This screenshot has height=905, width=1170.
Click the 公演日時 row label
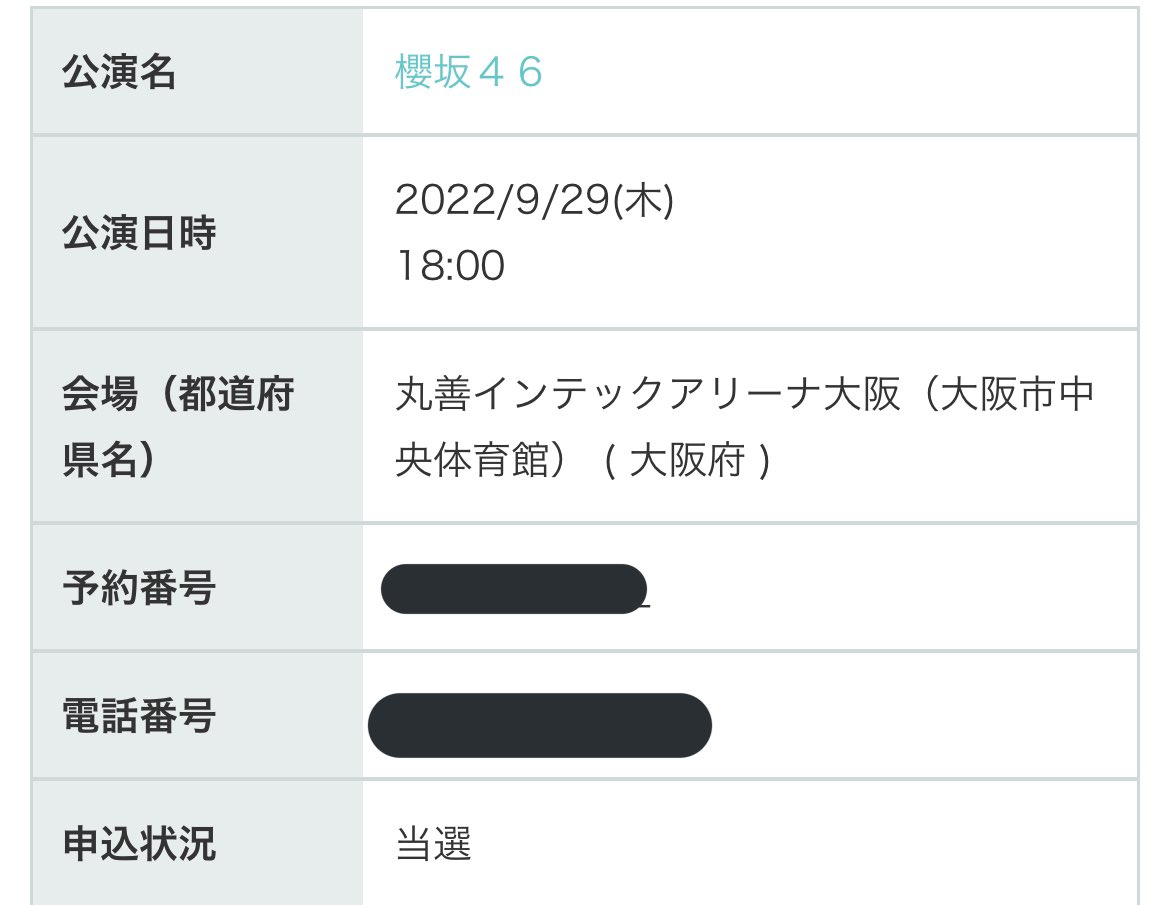click(139, 232)
